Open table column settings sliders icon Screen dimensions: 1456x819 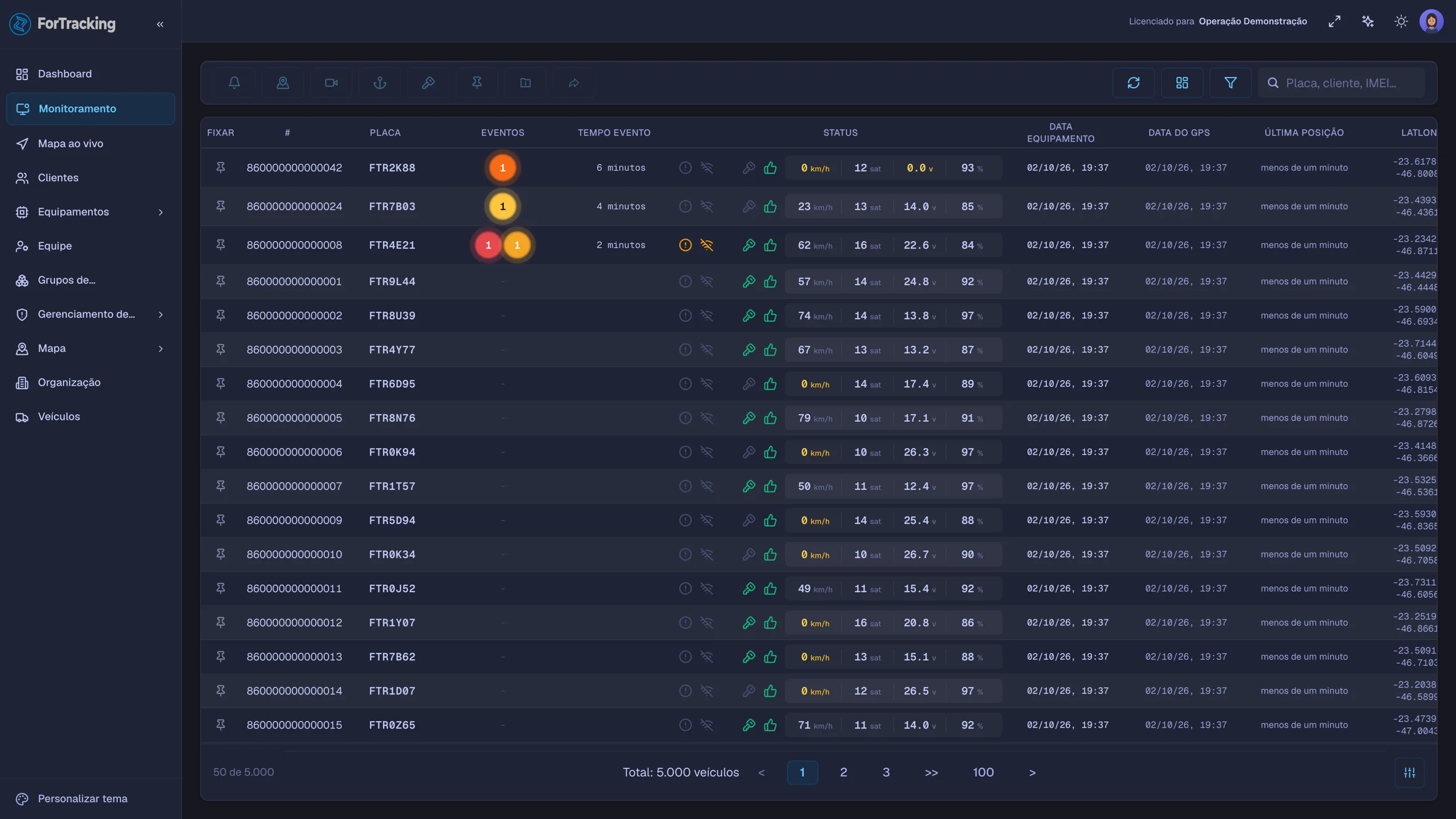click(x=1409, y=772)
